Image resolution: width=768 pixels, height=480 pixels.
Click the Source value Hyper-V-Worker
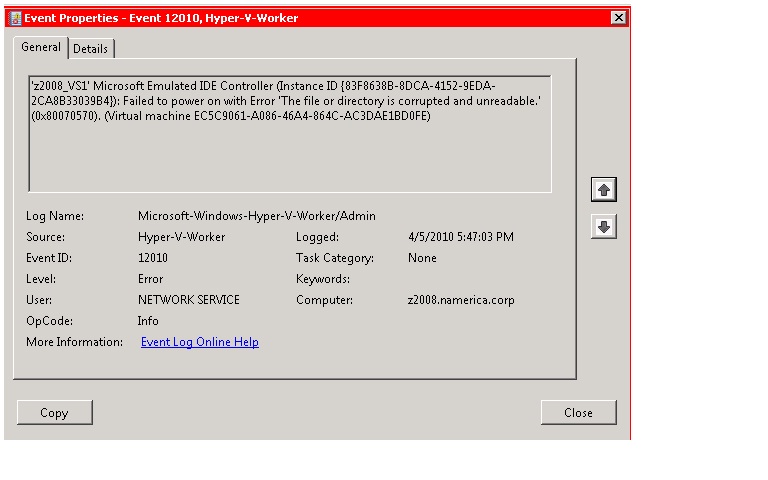pos(181,237)
